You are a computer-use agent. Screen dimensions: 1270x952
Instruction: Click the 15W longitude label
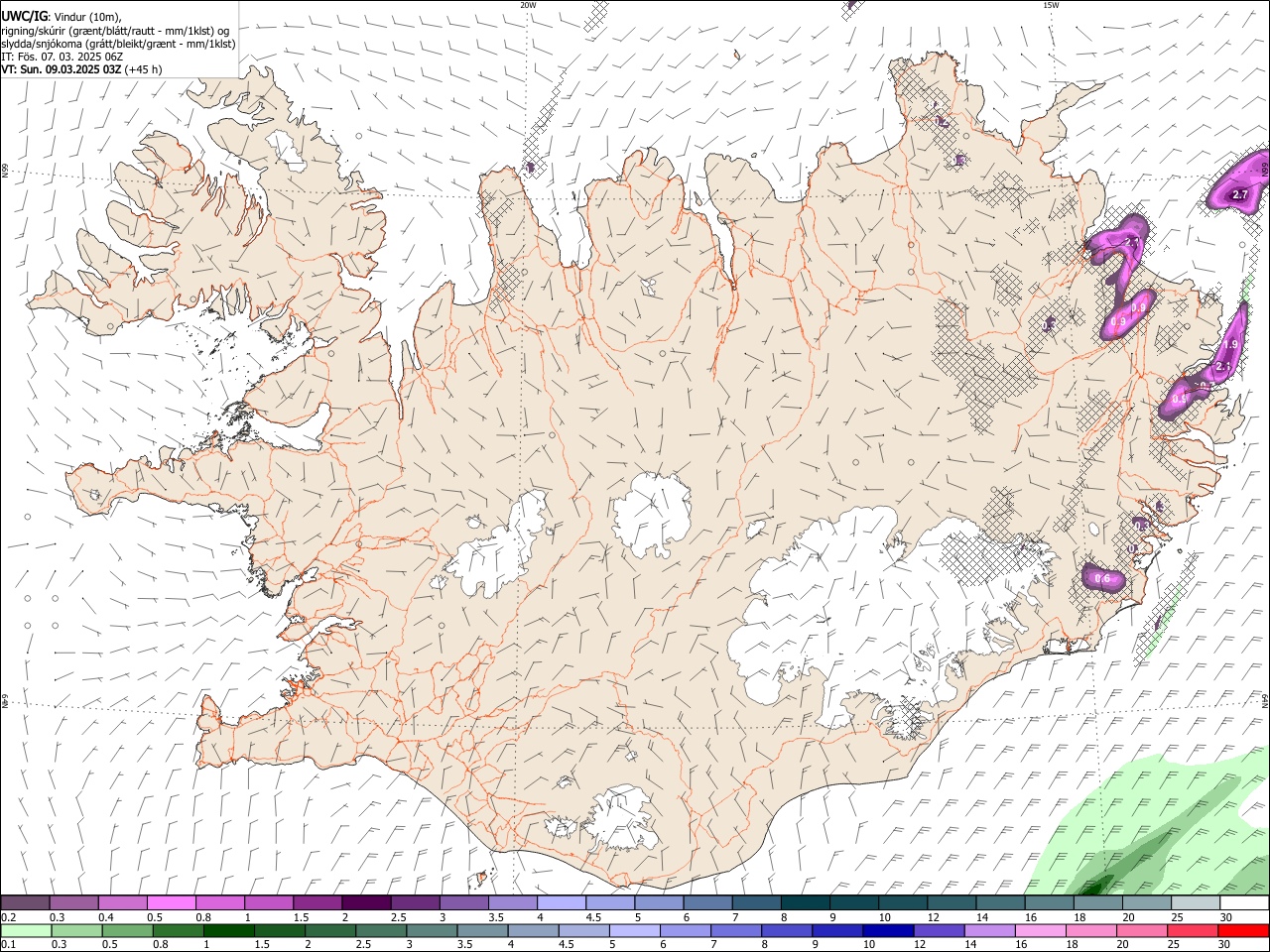[x=1051, y=5]
